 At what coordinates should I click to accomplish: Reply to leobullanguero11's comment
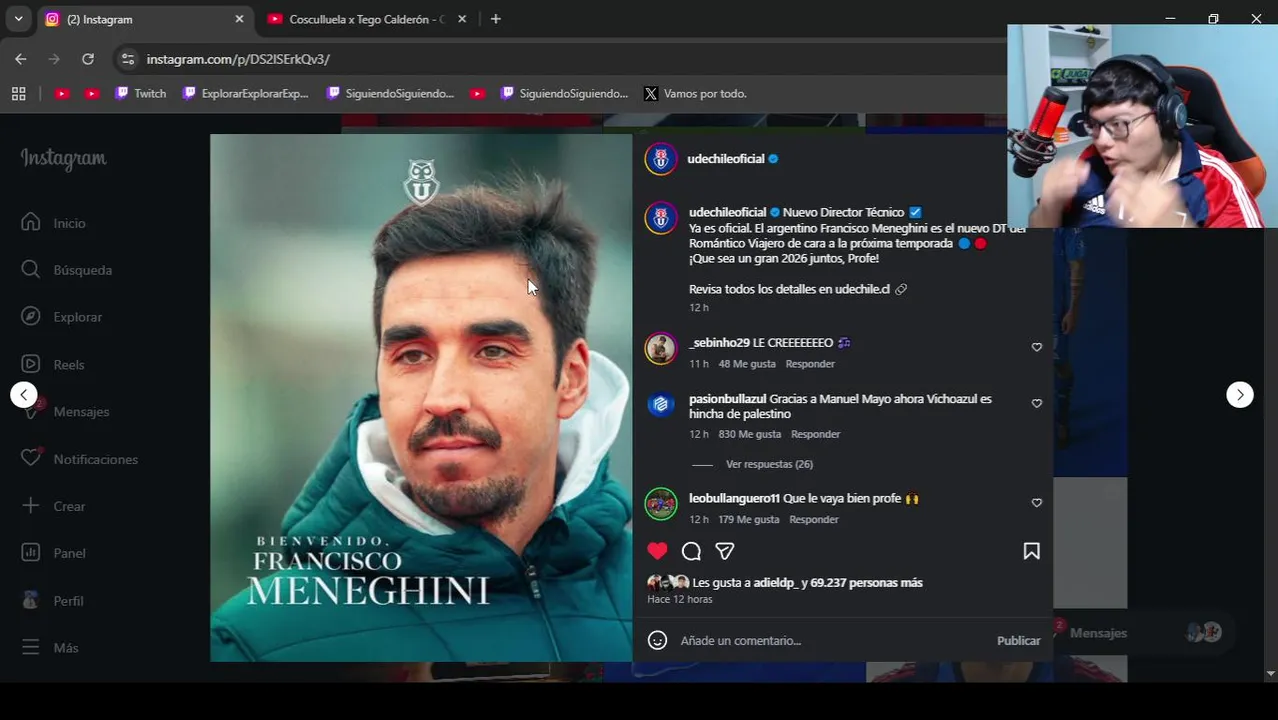click(x=814, y=519)
